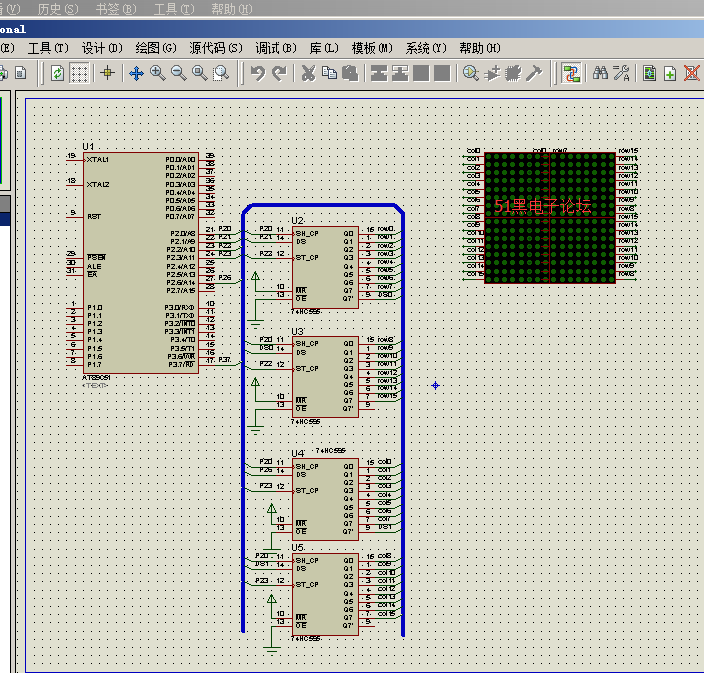Image resolution: width=704 pixels, height=673 pixels.
Task: Open Search and Tag binoculars icon
Action: pyautogui.click(x=600, y=73)
